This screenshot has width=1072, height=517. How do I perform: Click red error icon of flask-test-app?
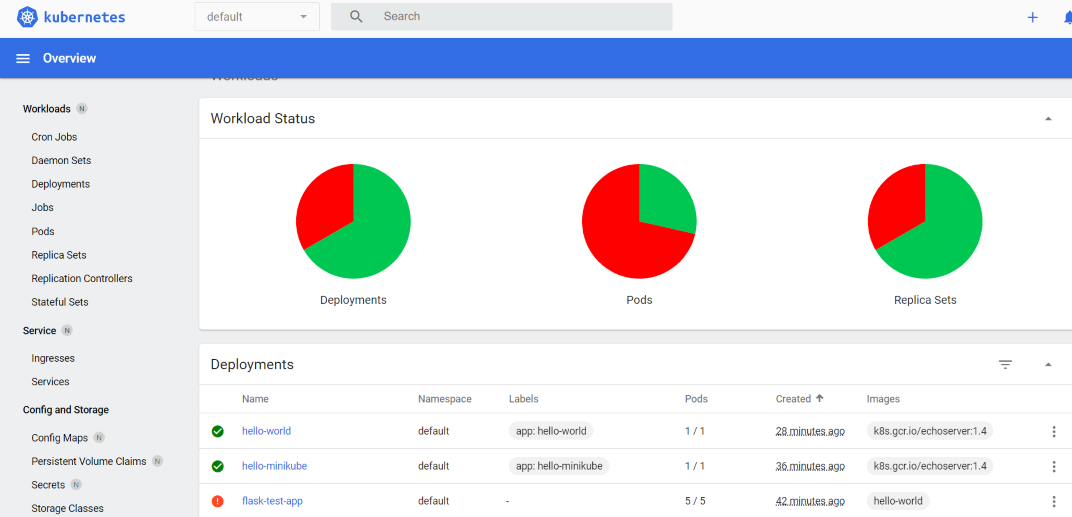point(217,501)
